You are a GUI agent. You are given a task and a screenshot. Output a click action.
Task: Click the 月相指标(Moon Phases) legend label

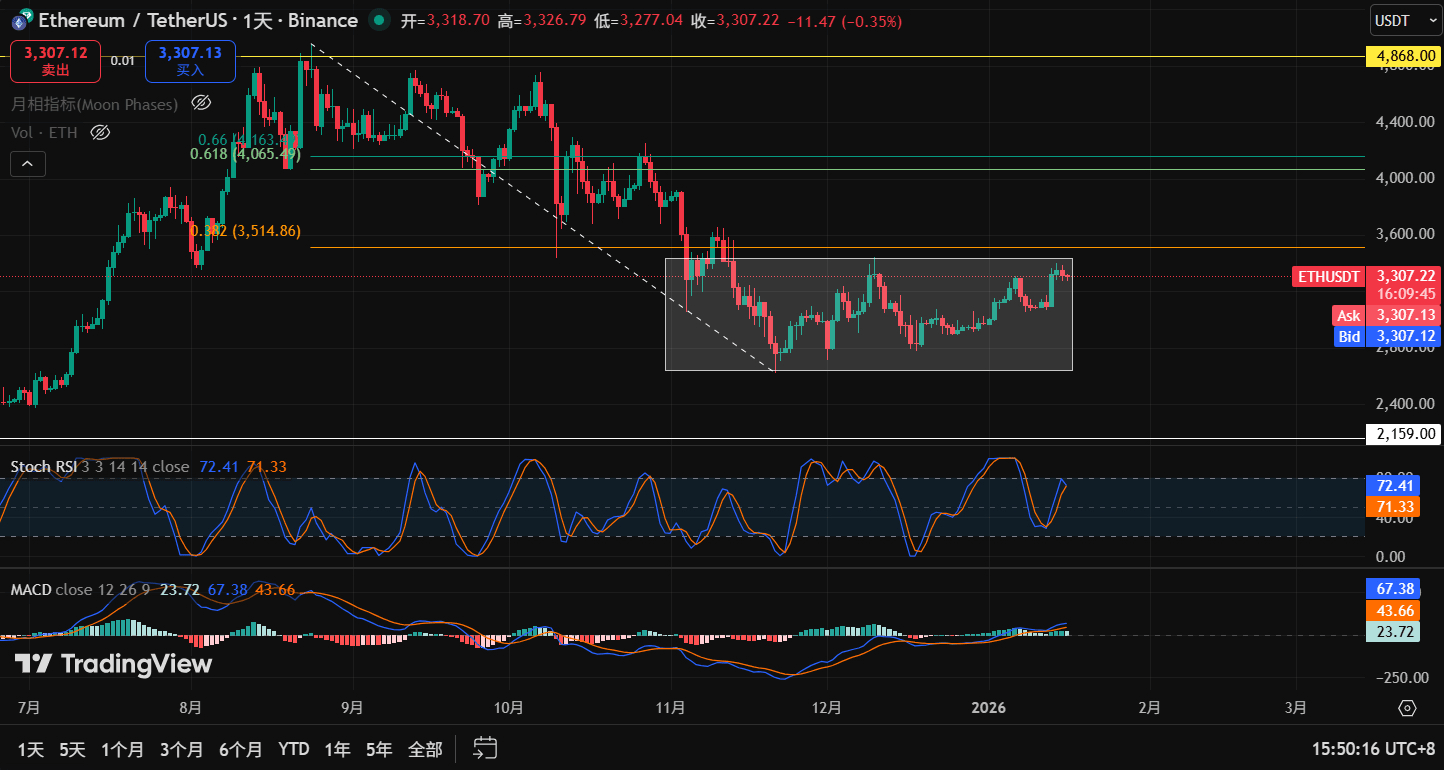pos(95,104)
